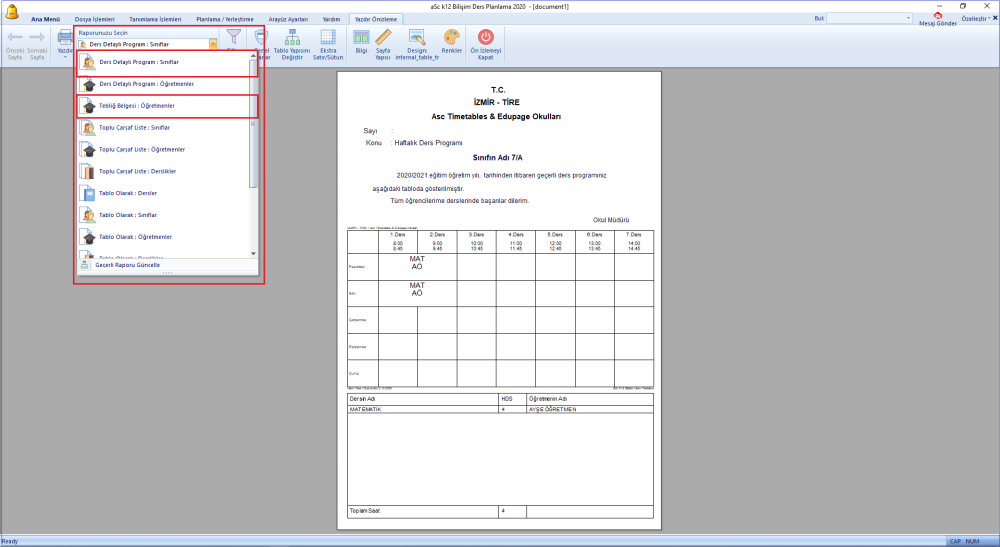Click icon beside Toplu Çarşaf Liste : Sınıflar
This screenshot has height=547, width=1000.
pyautogui.click(x=89, y=128)
